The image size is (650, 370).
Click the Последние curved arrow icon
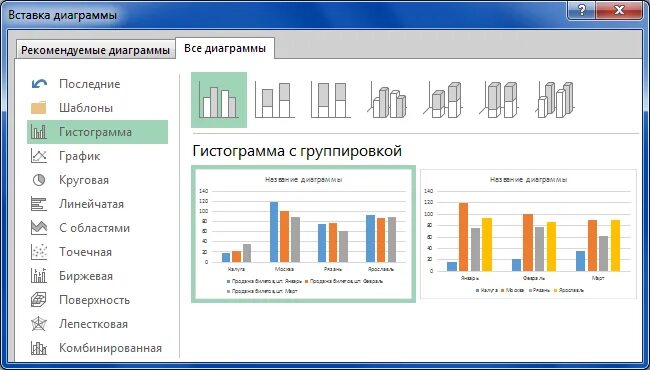[39, 84]
